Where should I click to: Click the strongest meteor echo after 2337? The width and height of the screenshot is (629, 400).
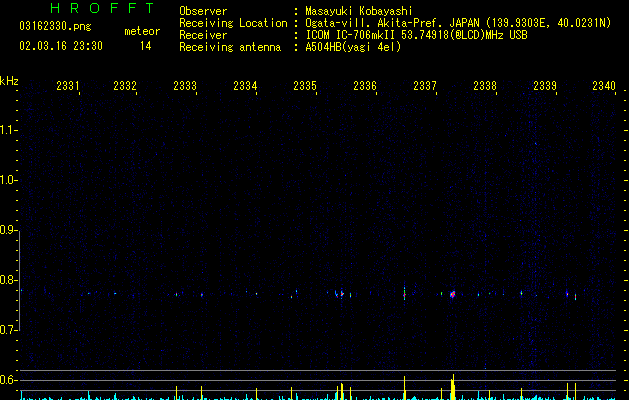point(453,294)
